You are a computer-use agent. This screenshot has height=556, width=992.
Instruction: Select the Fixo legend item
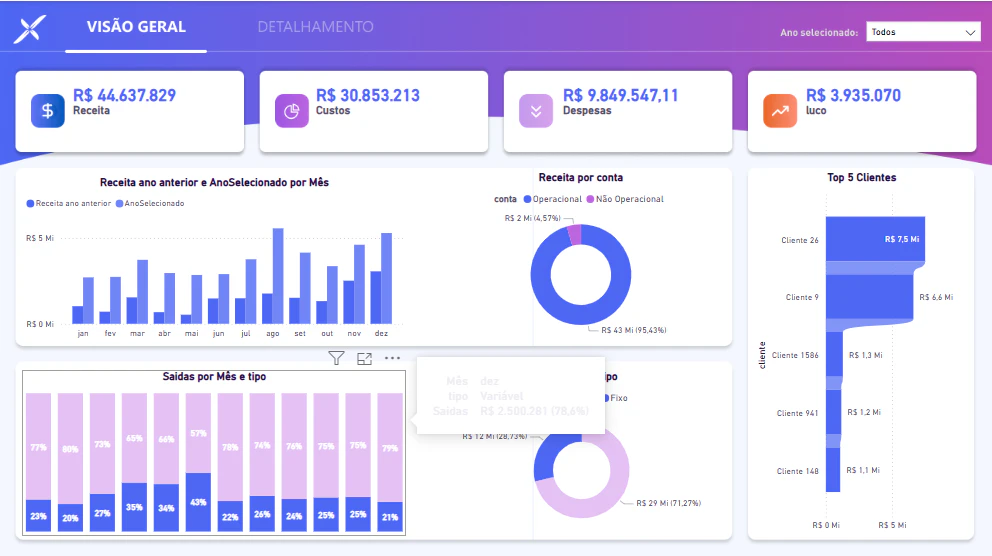(616, 398)
